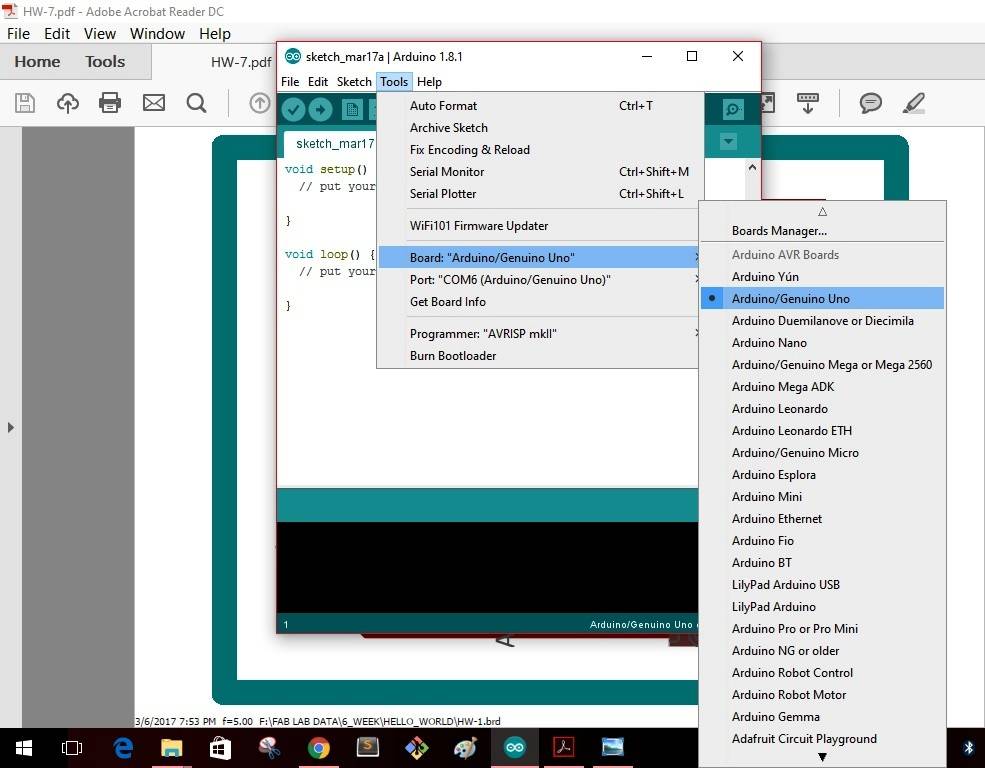Click the Arduino Verify checkmark button

(x=293, y=110)
